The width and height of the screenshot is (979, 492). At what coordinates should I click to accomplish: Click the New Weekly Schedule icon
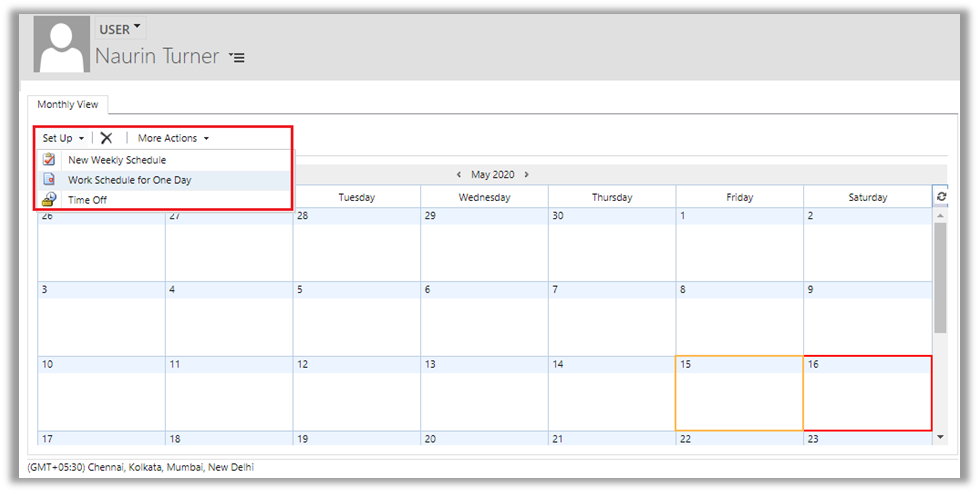tap(49, 160)
